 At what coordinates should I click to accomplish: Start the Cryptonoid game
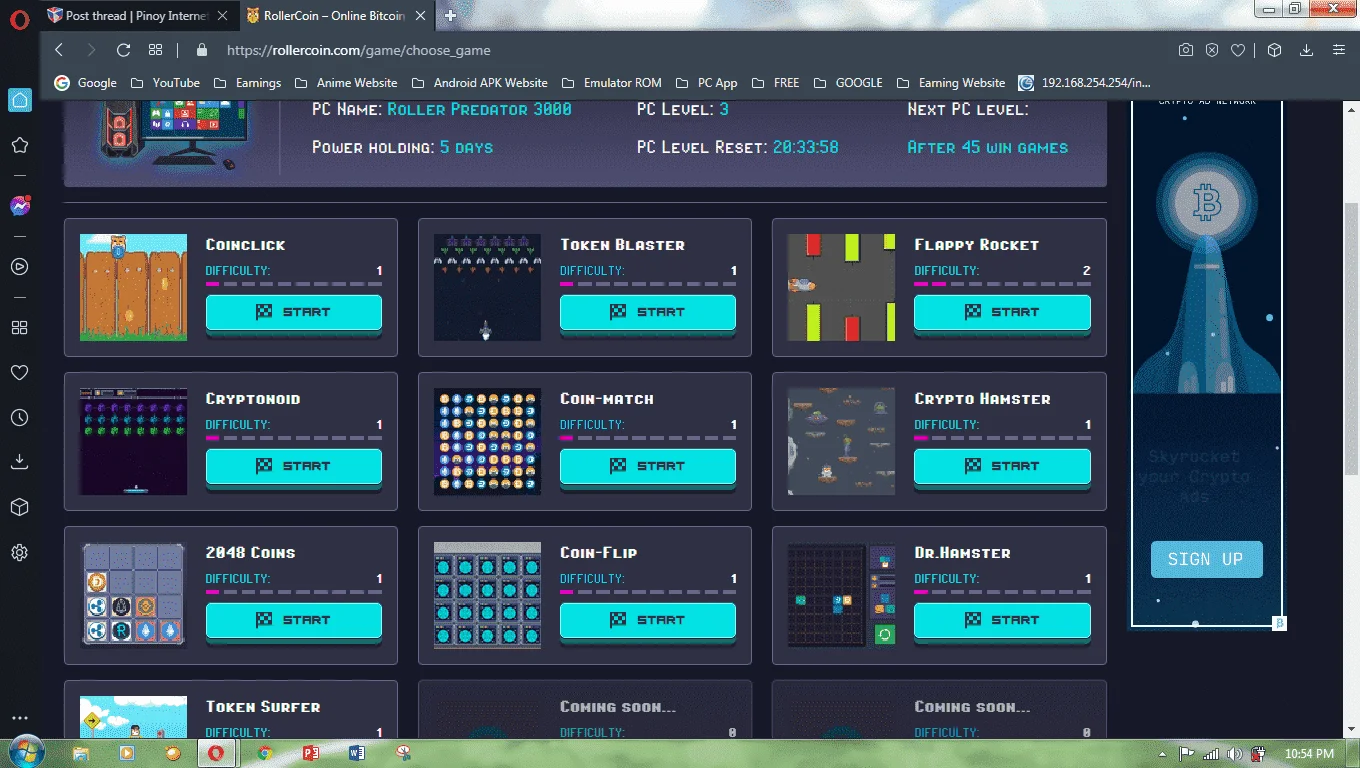[x=294, y=466]
